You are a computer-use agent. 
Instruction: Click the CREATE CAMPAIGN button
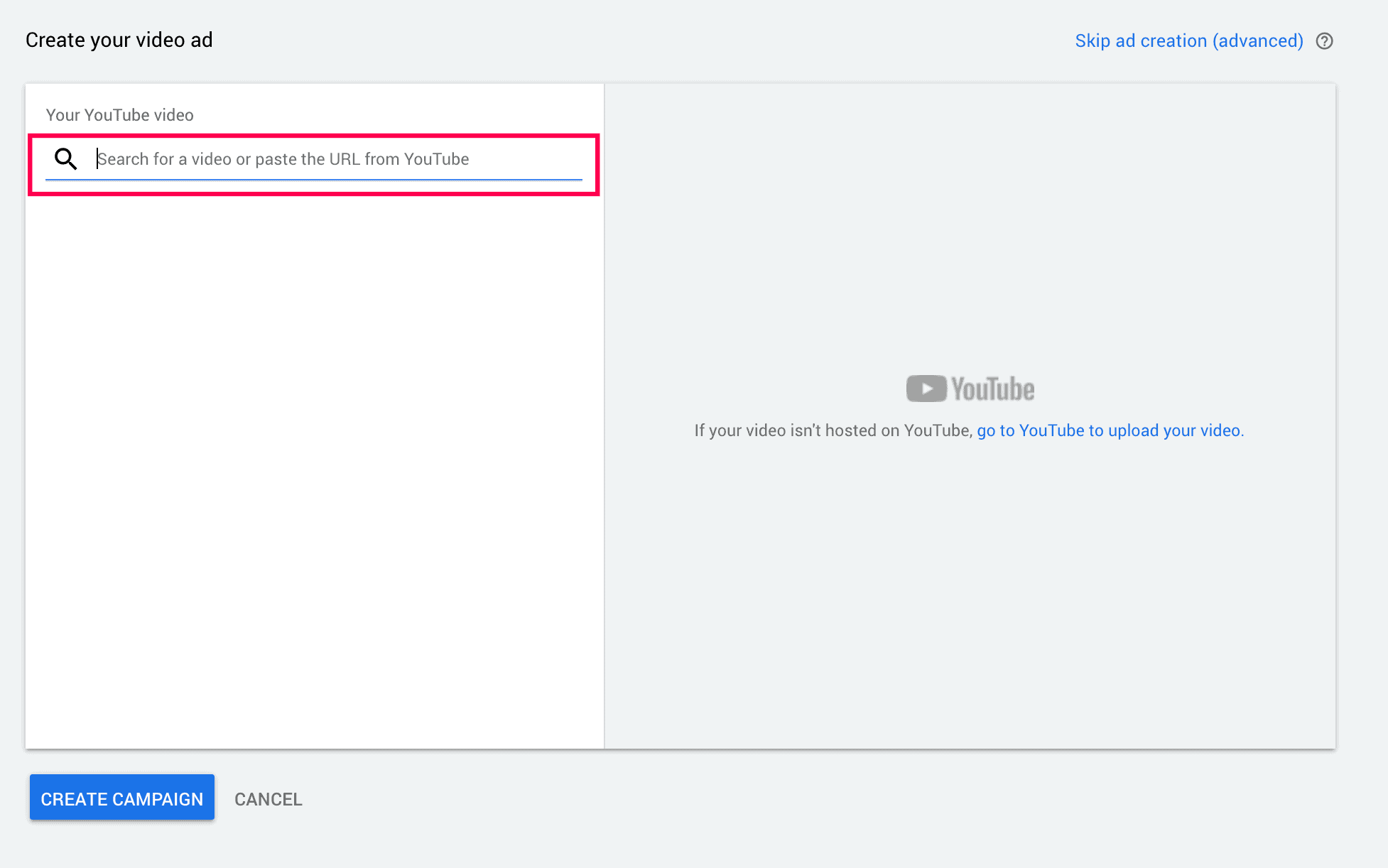[122, 798]
